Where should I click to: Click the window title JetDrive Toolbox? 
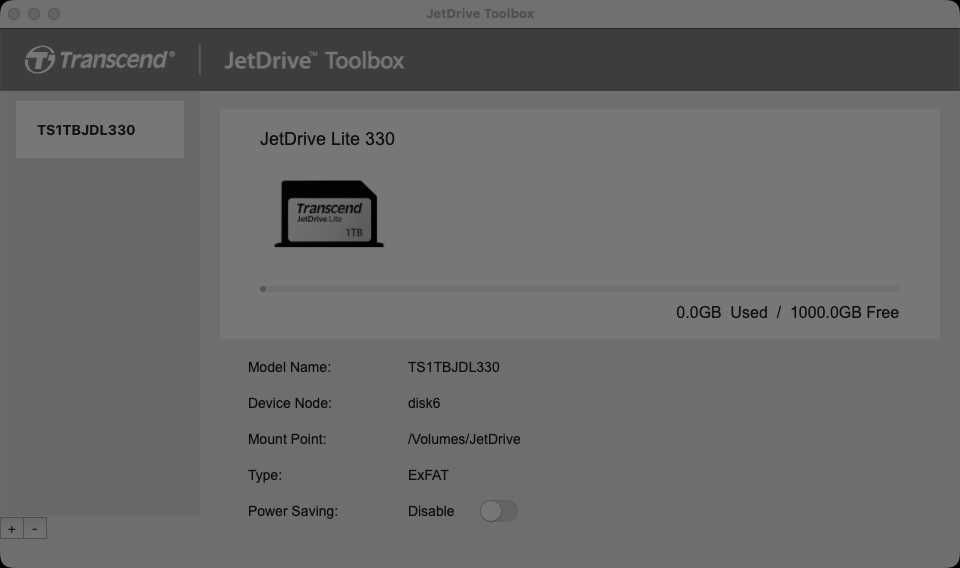[480, 13]
